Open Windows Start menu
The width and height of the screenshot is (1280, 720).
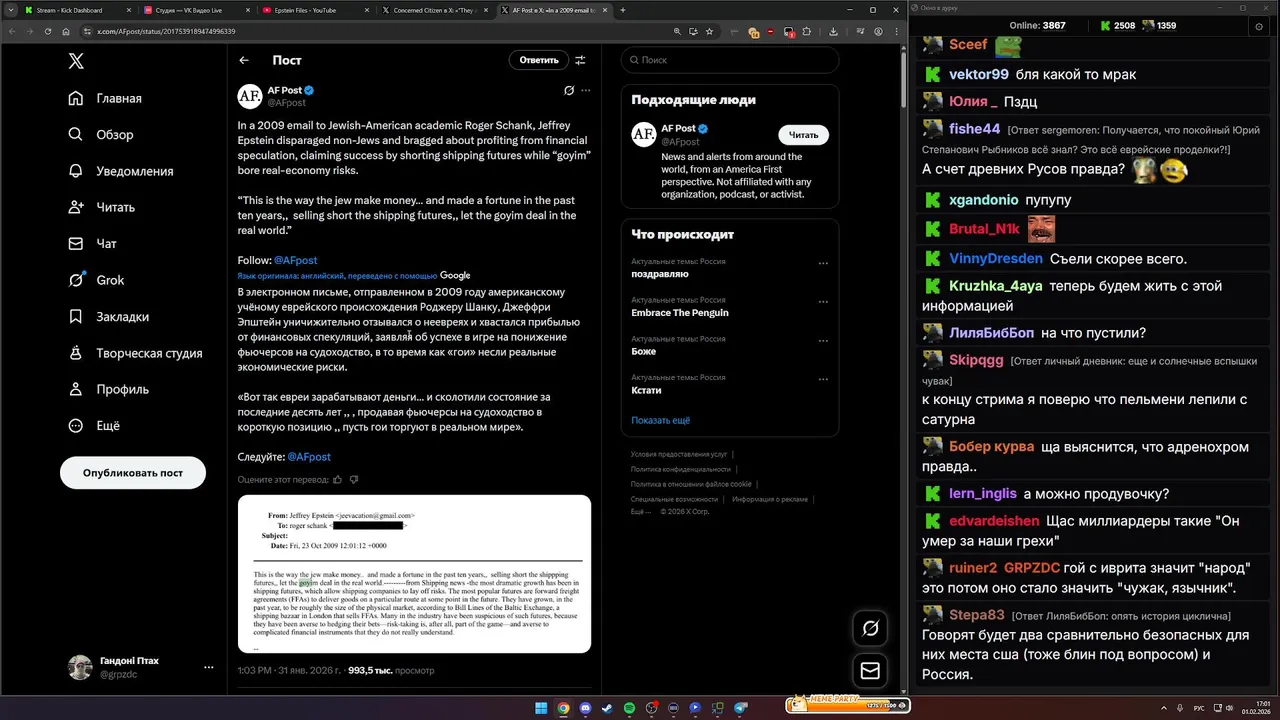pos(542,708)
